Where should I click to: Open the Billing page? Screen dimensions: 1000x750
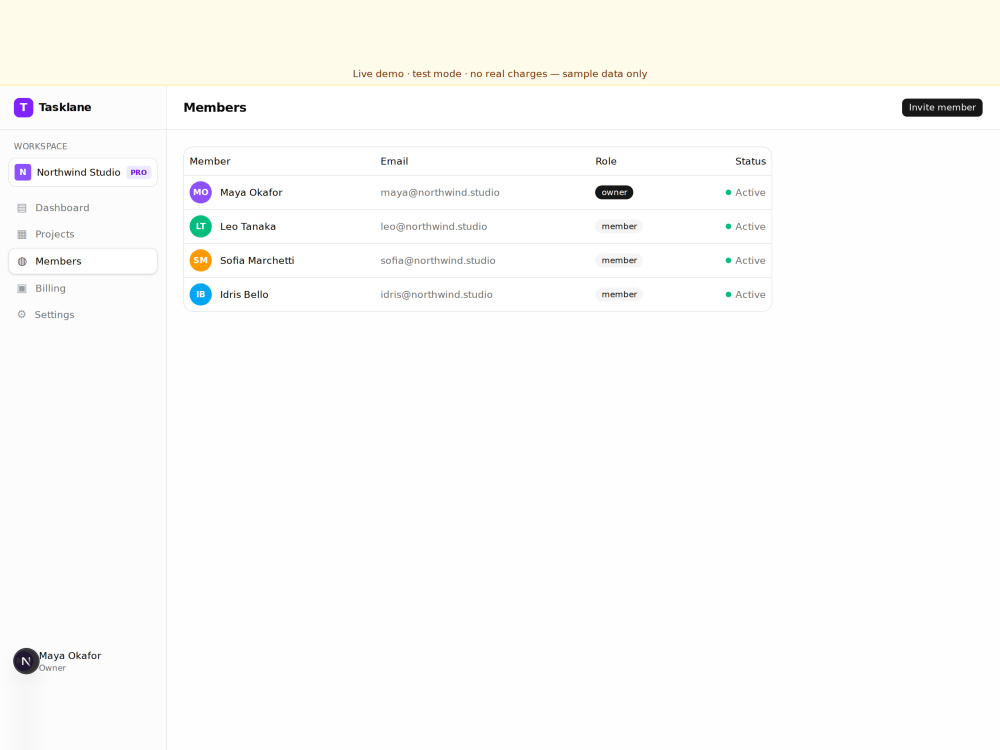(x=83, y=288)
